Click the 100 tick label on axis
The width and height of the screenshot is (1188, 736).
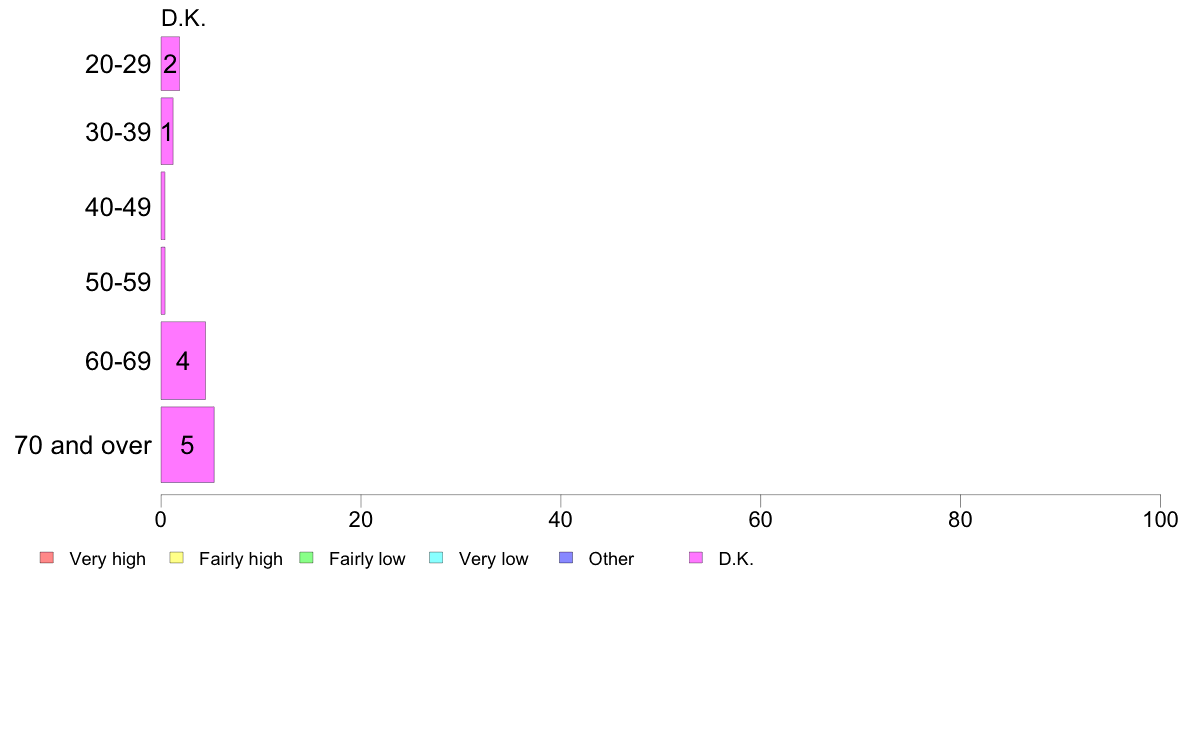1160,519
